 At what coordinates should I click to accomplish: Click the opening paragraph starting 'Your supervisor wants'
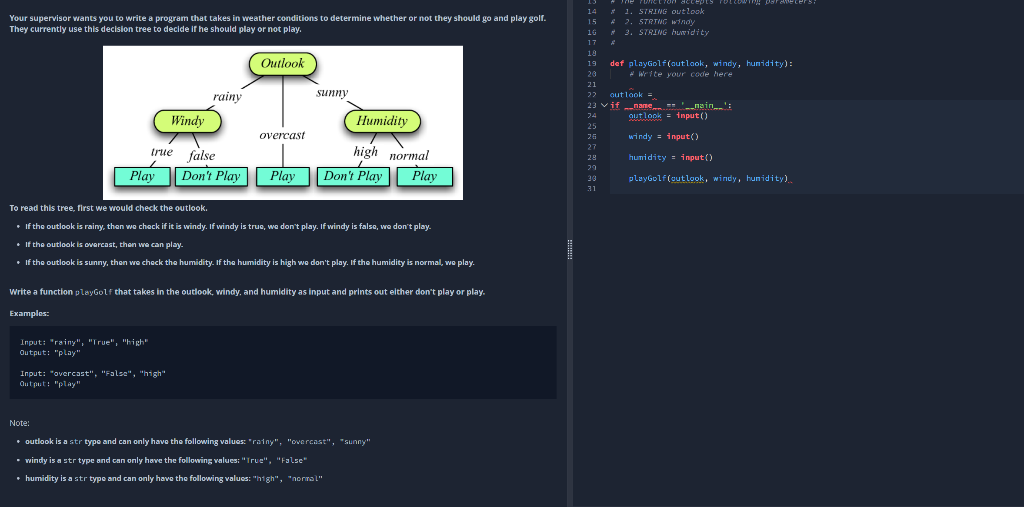(x=278, y=24)
